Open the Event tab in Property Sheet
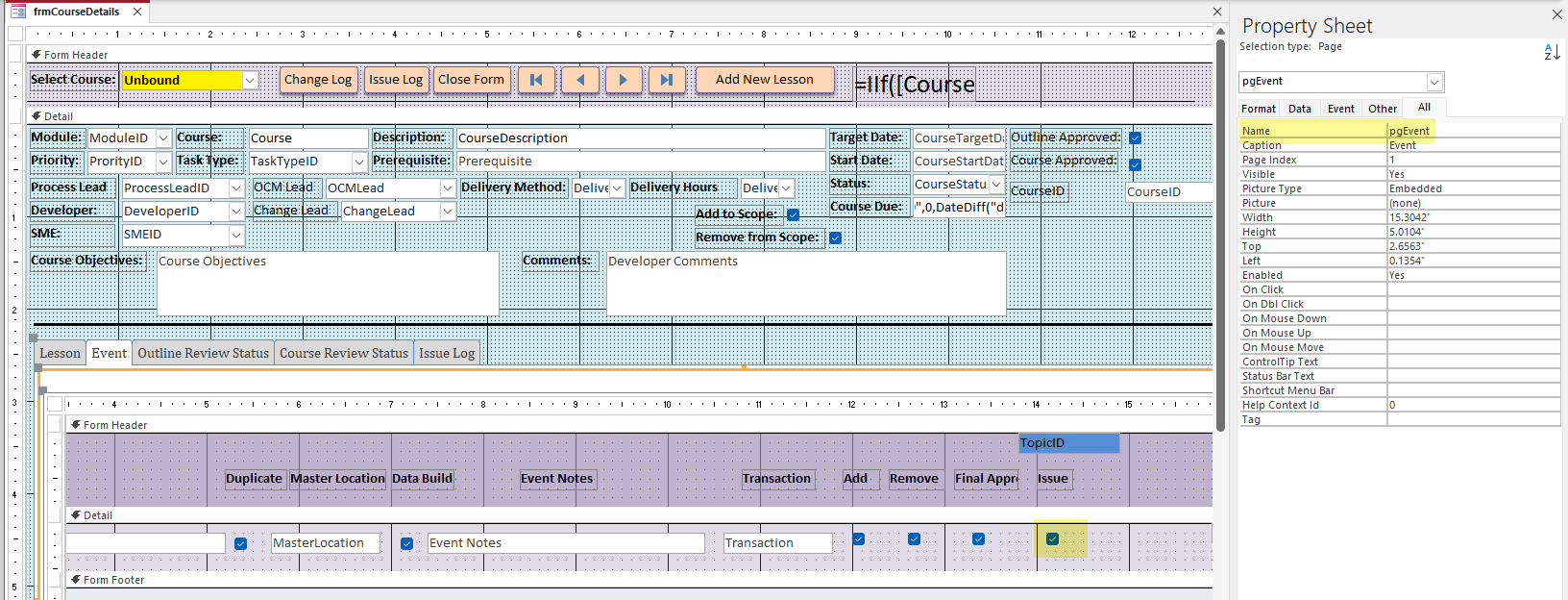1568x600 pixels. click(1341, 109)
